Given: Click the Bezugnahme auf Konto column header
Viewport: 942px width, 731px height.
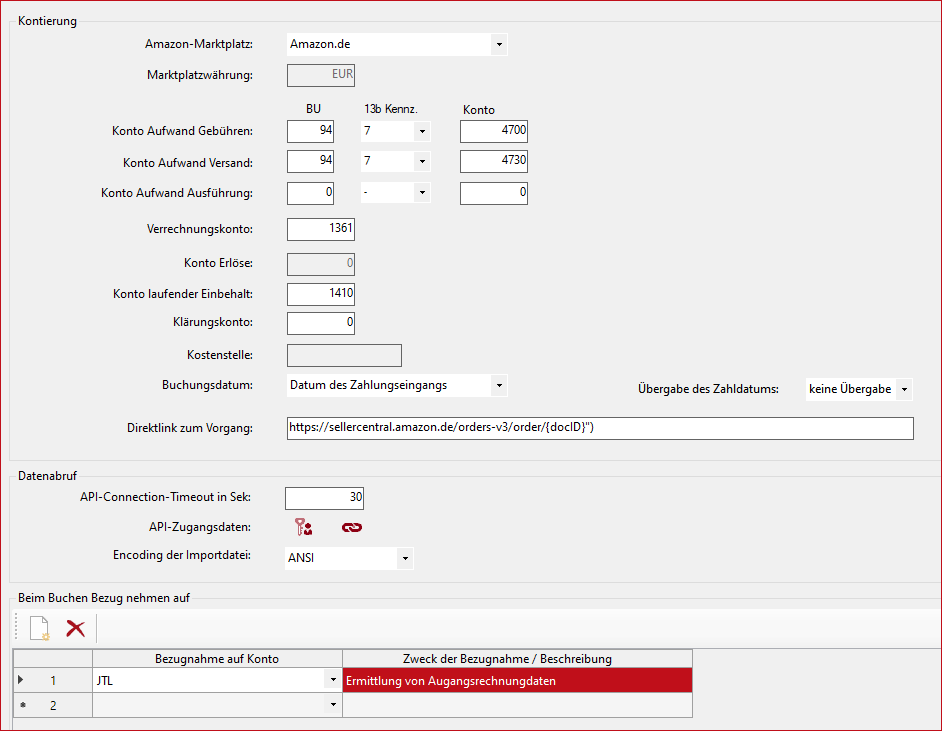Looking at the screenshot, I should pos(217,658).
